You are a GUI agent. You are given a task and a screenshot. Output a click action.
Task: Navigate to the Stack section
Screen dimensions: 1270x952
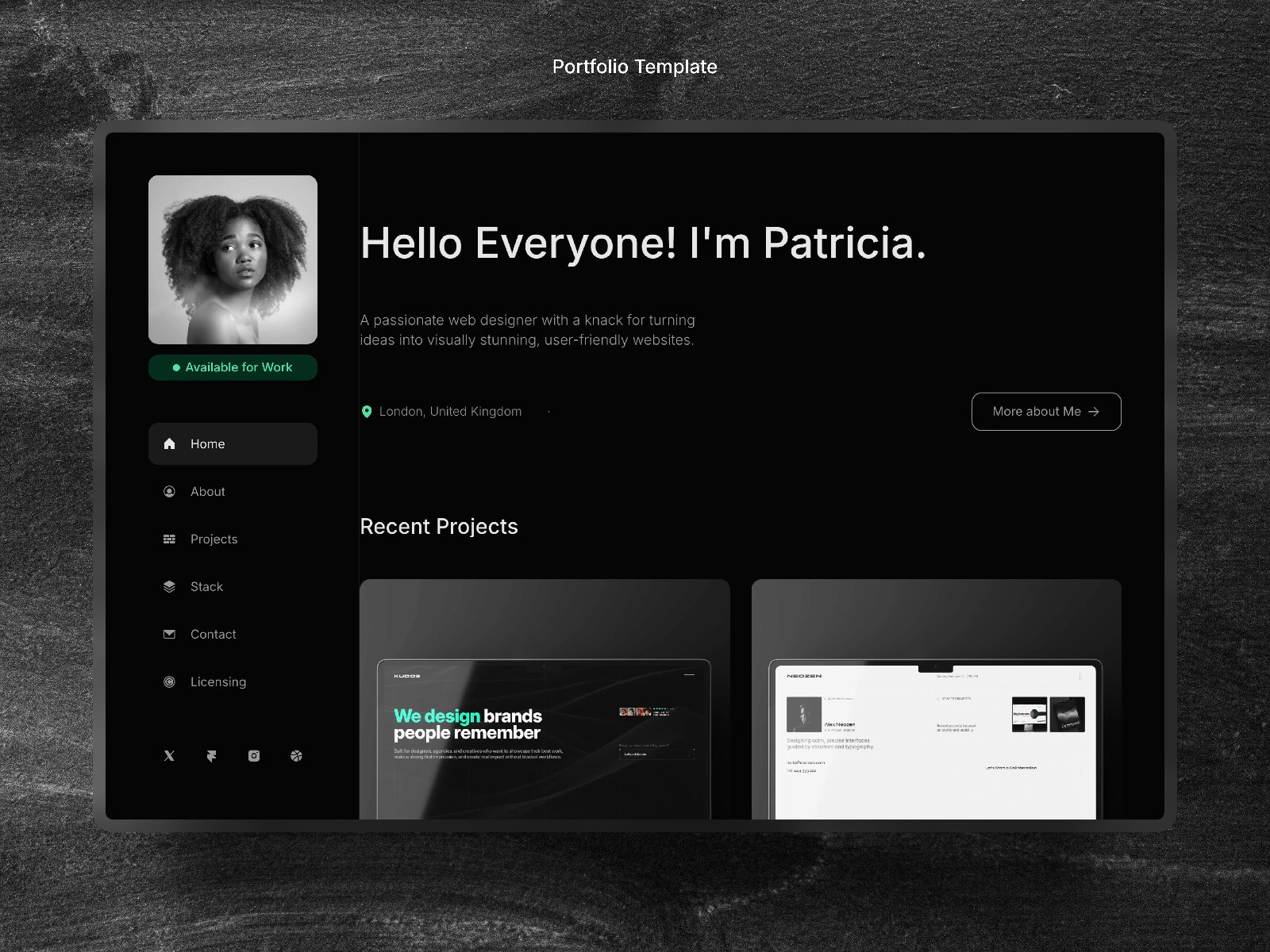point(233,586)
